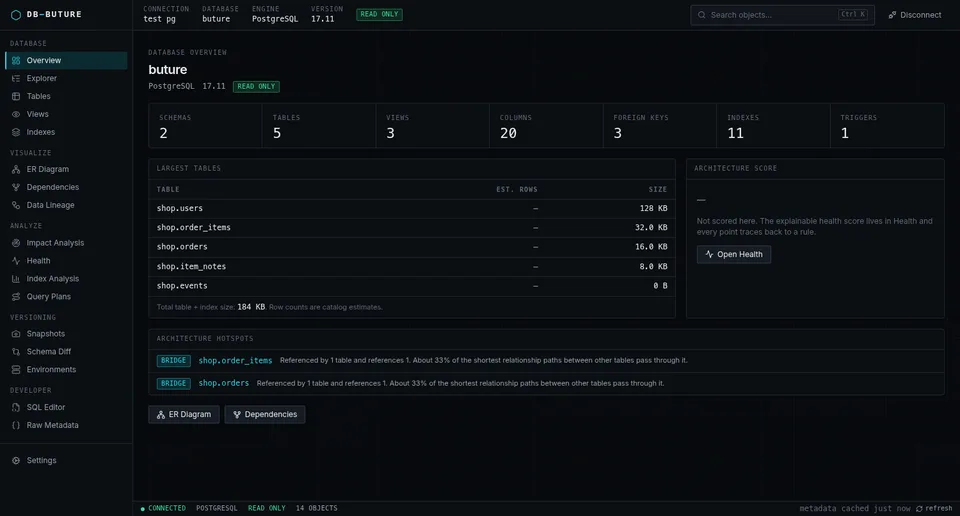Navigate to Schema Diff

pyautogui.click(x=66, y=351)
